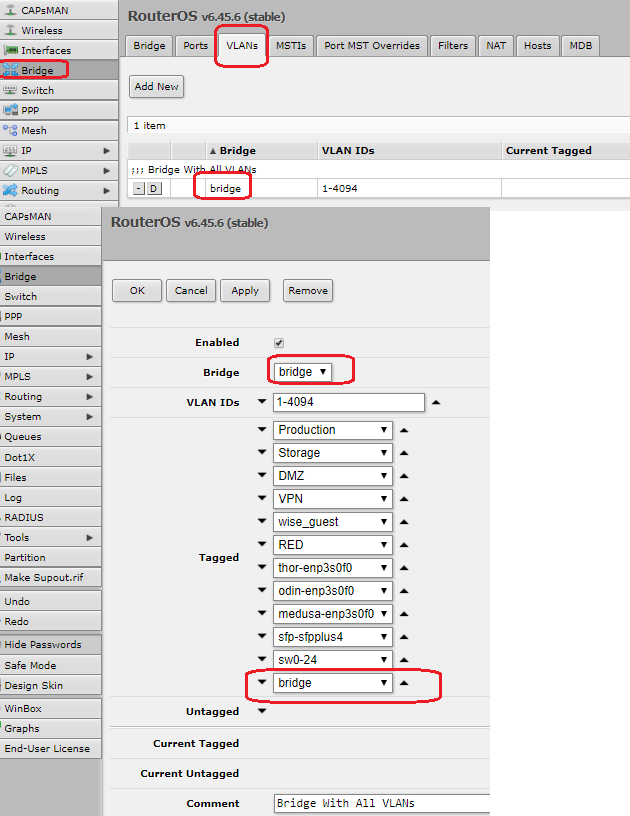630x816 pixels.
Task: Click the remove arrow next to sfp-sfpplus4
Action: tap(404, 637)
